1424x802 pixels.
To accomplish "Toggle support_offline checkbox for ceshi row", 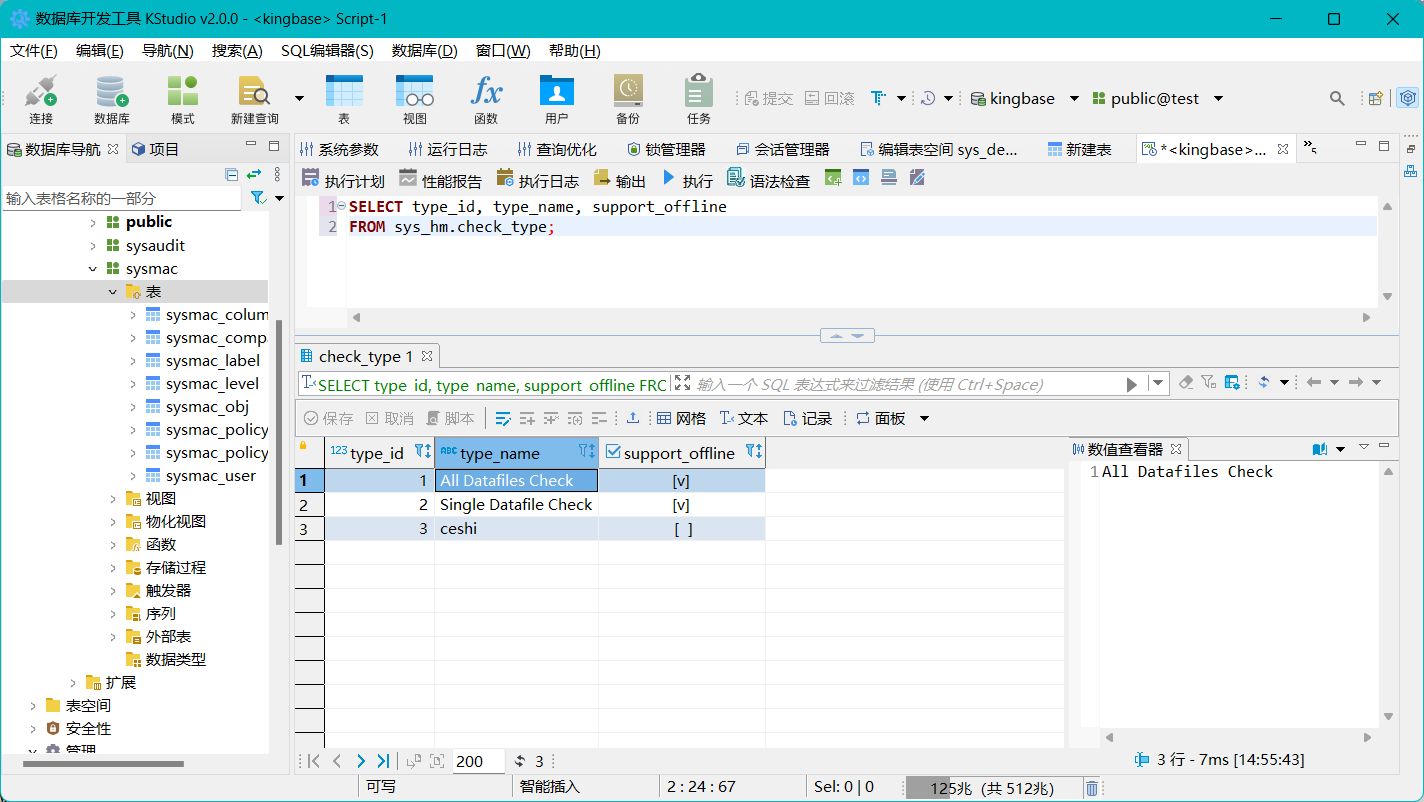I will (x=682, y=529).
